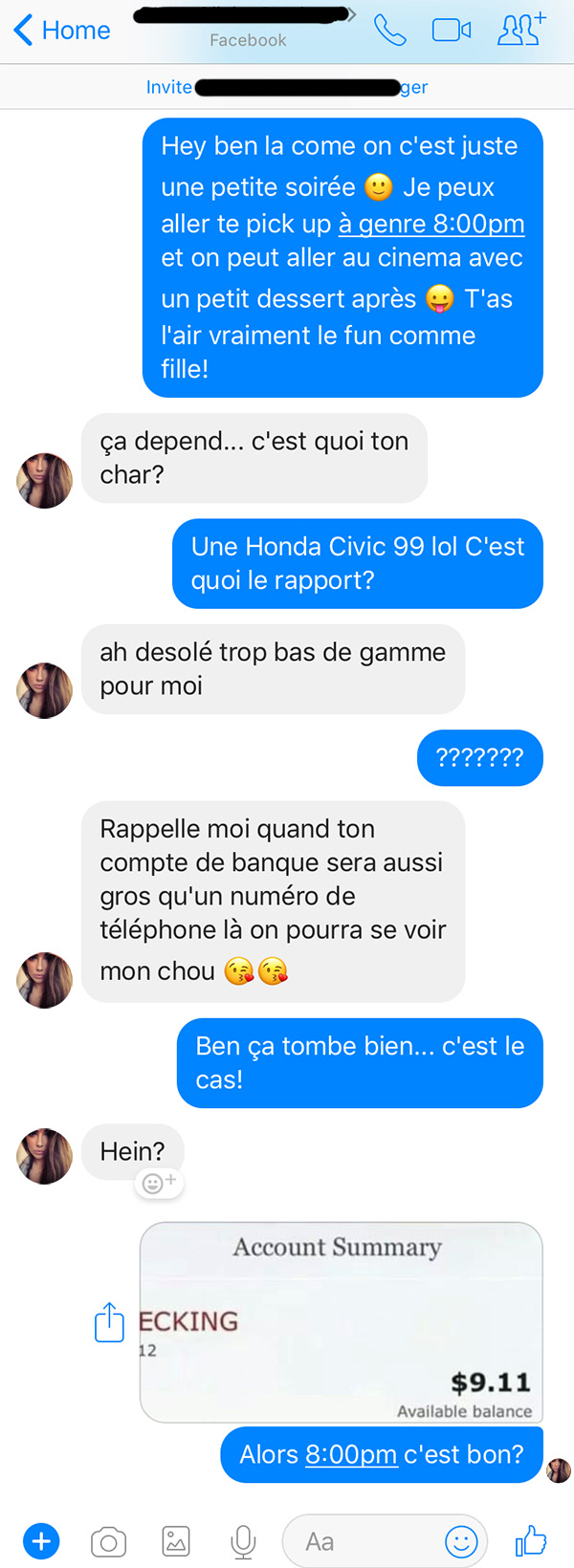Tap the 8:00pm link in last message
574x1568 pixels.
pyautogui.click(x=351, y=1454)
